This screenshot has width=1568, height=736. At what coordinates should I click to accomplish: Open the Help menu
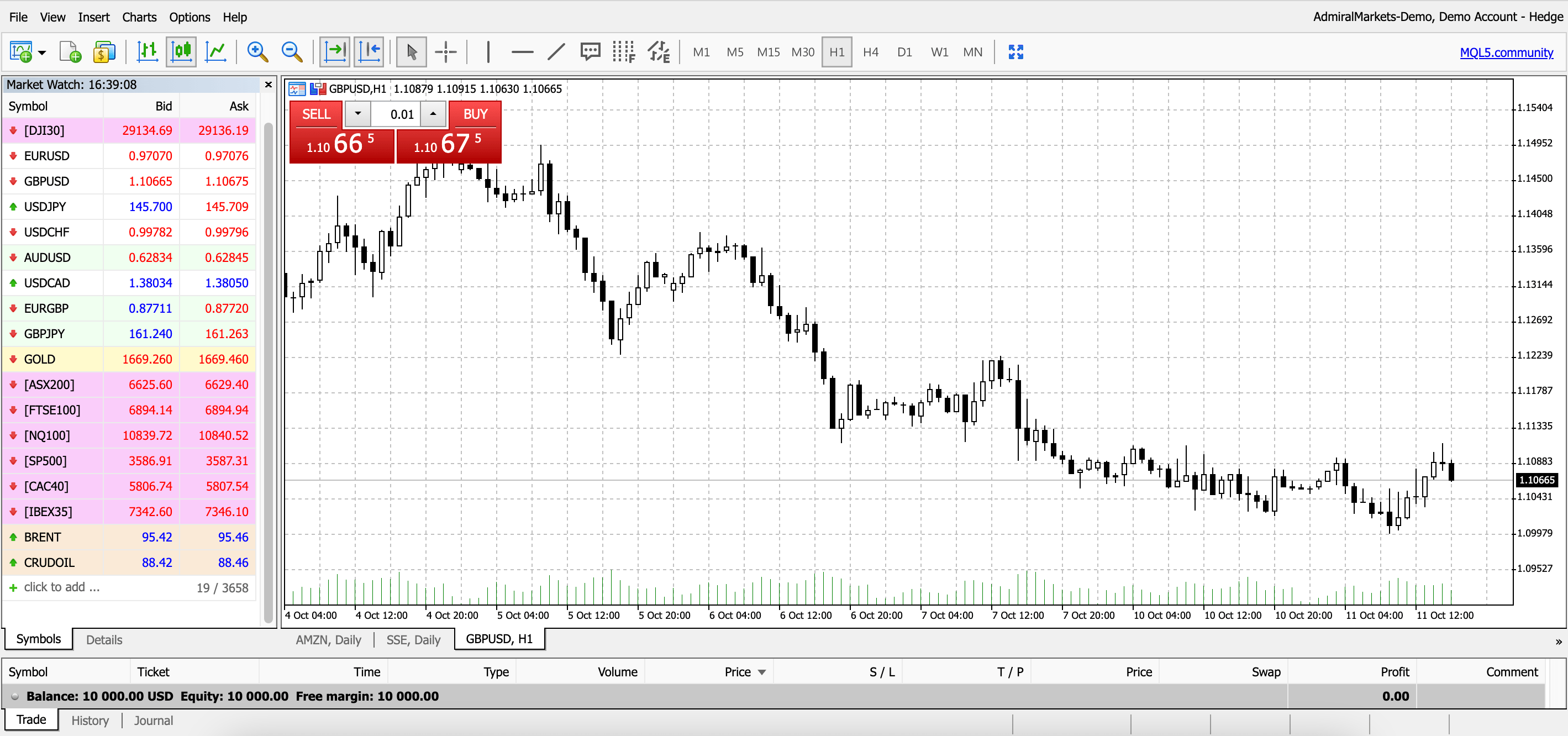(x=234, y=17)
